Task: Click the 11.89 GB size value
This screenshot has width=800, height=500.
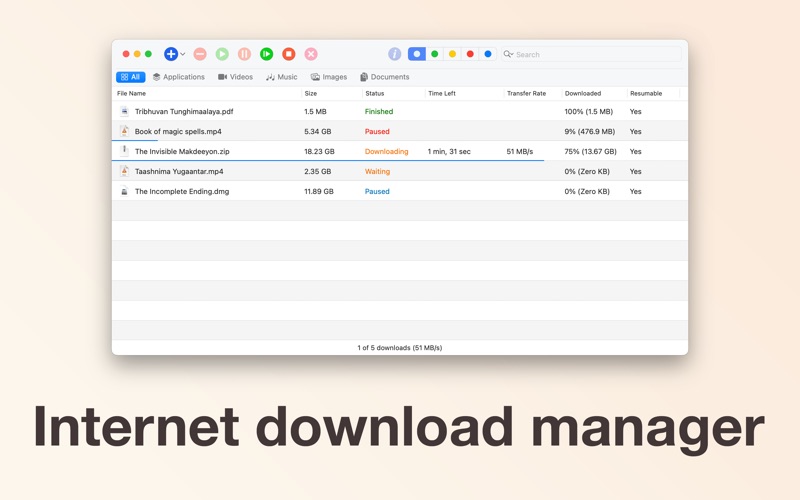Action: [319, 191]
